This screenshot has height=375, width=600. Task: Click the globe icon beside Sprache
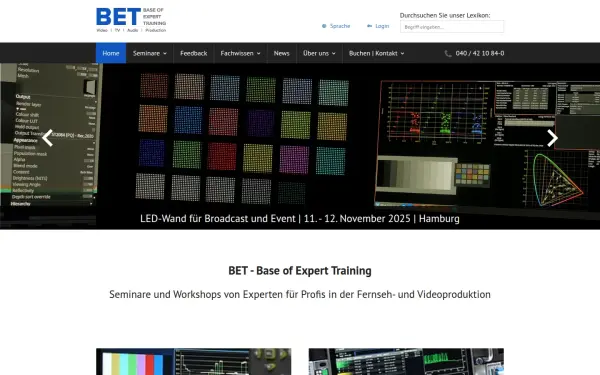(324, 26)
